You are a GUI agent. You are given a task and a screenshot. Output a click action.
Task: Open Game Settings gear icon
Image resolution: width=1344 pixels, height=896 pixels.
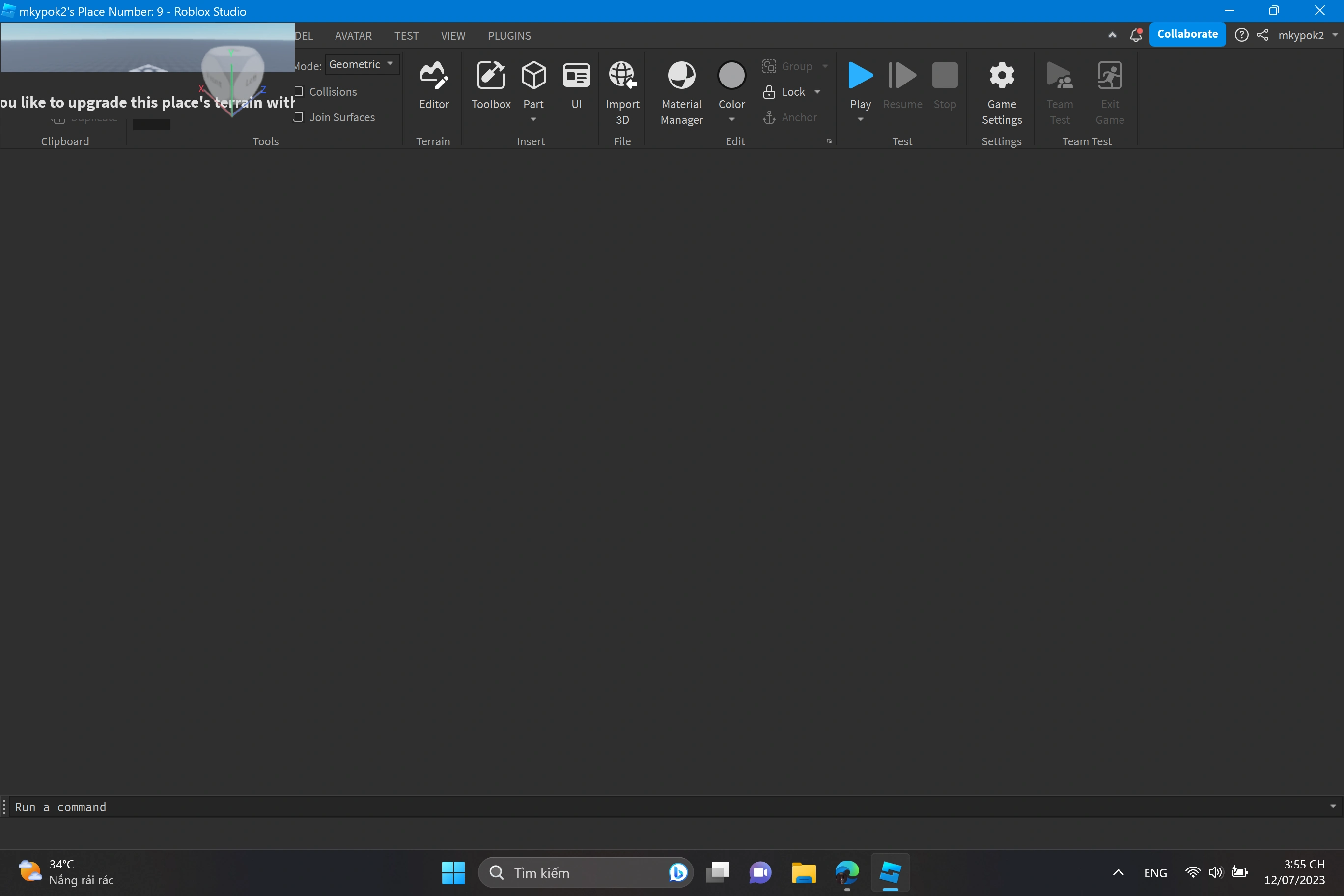(x=1001, y=76)
